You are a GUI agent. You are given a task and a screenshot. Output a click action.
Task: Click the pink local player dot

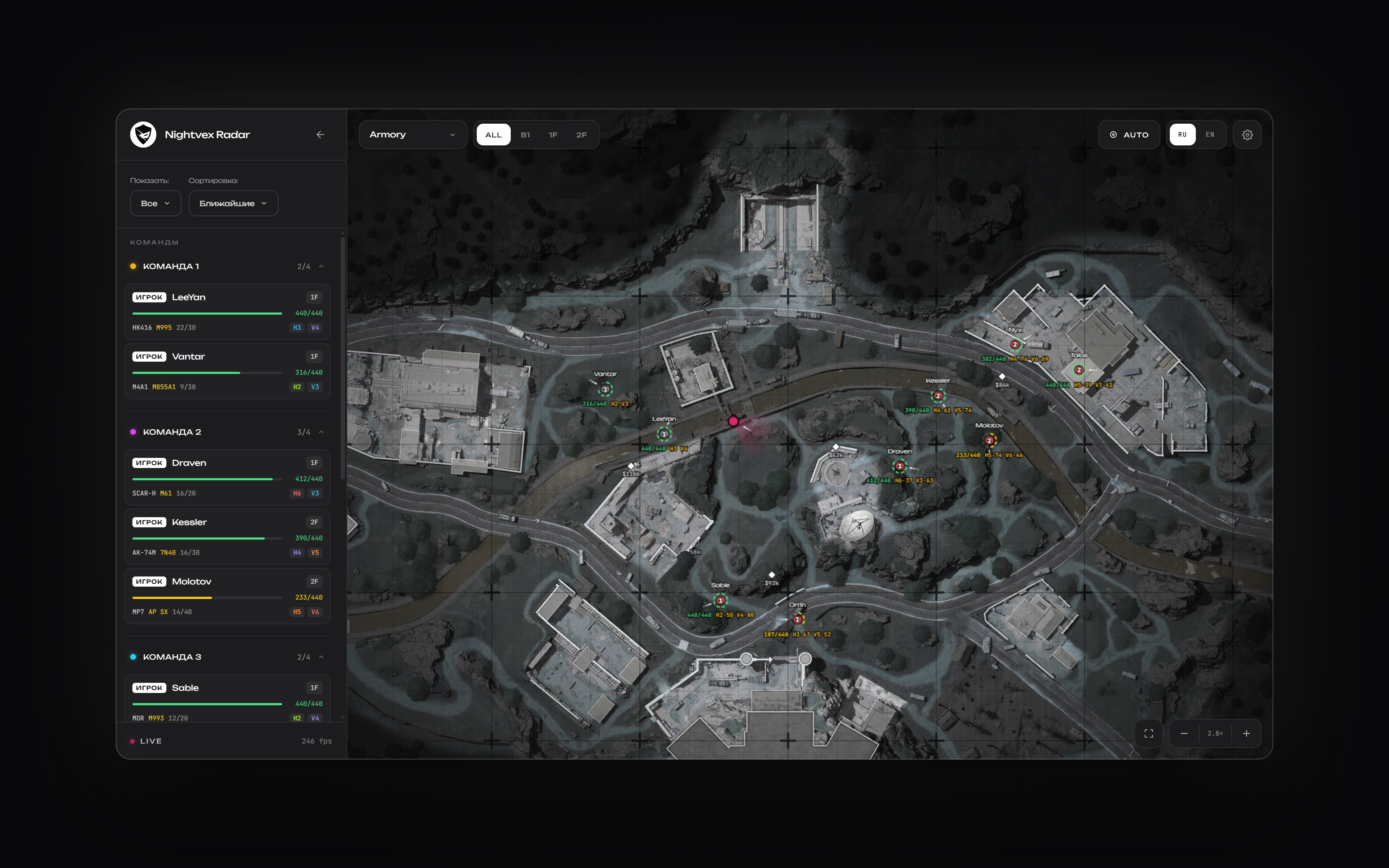pos(733,421)
